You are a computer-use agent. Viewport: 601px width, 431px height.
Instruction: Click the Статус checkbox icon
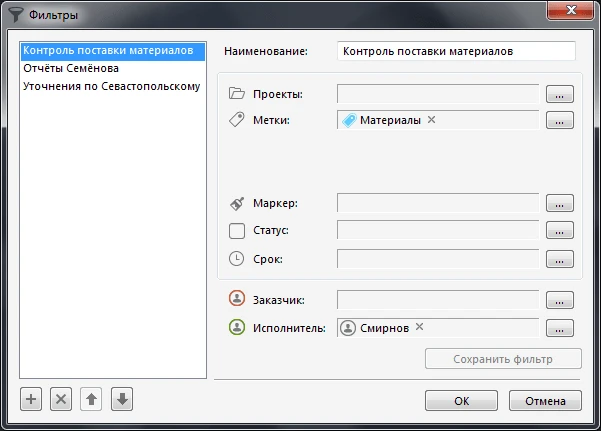(x=237, y=231)
